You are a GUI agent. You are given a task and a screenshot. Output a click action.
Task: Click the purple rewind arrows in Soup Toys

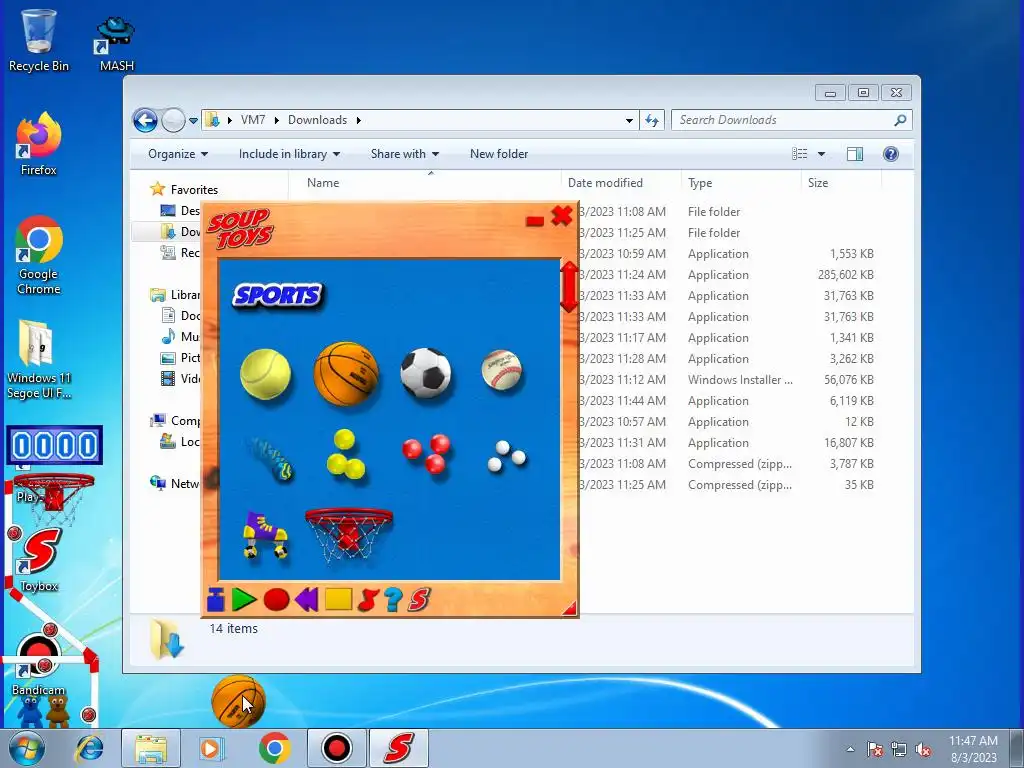(x=306, y=599)
